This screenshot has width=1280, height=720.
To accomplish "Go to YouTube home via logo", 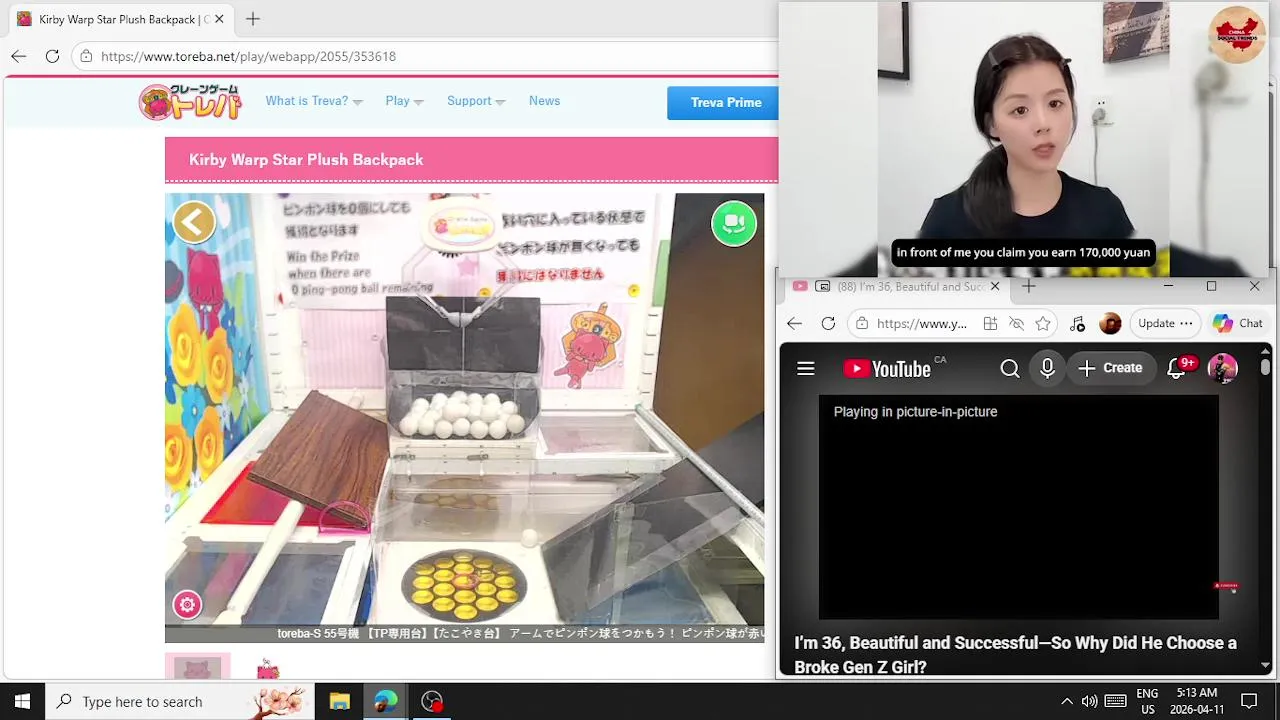I will coord(887,369).
